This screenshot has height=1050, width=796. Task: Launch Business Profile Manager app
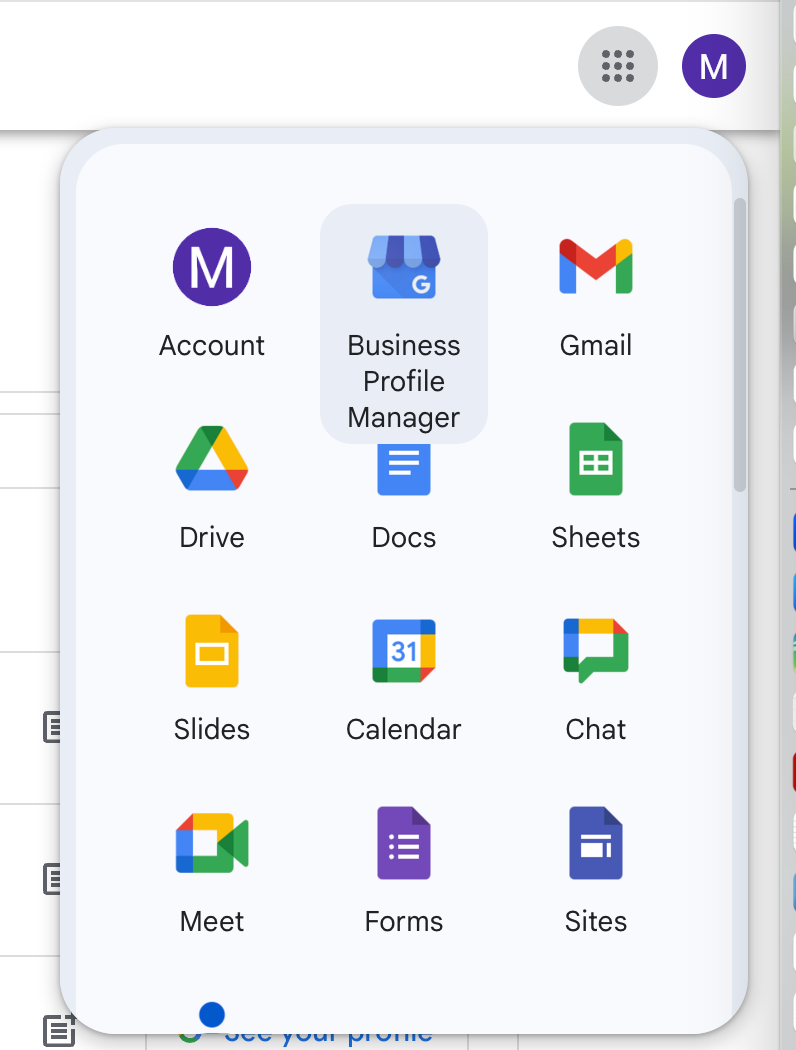[x=404, y=323]
